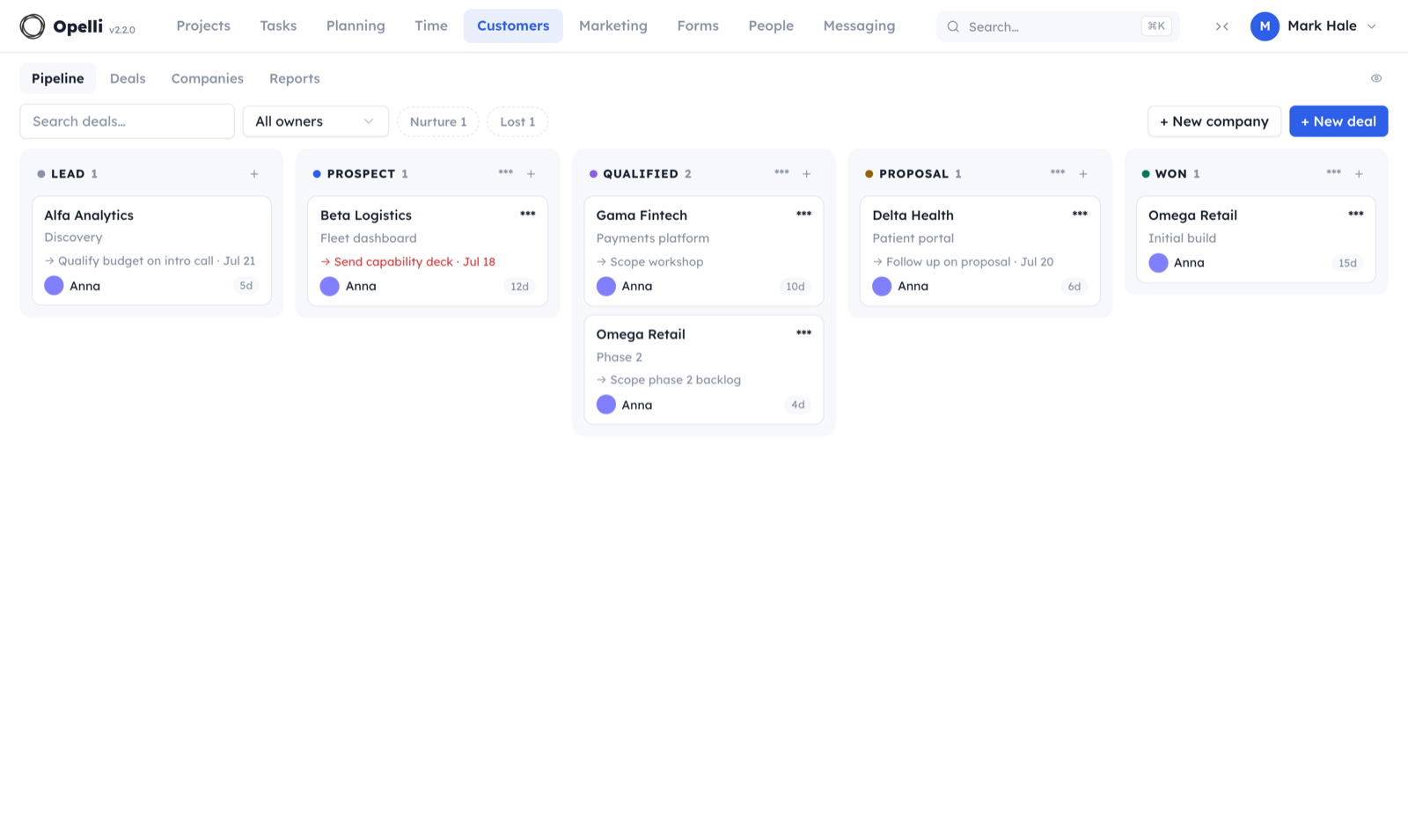Go to Planning in the top navigation
This screenshot has height=840, width=1408.
(356, 26)
